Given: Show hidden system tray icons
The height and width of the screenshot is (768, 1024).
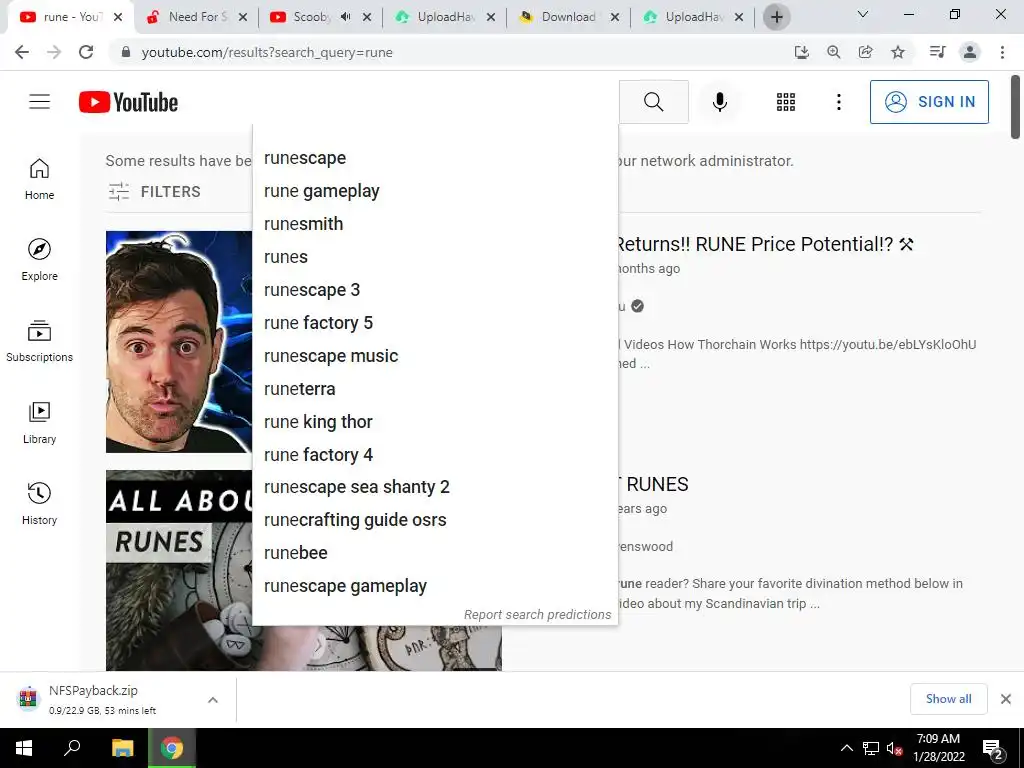Looking at the screenshot, I should (846, 748).
